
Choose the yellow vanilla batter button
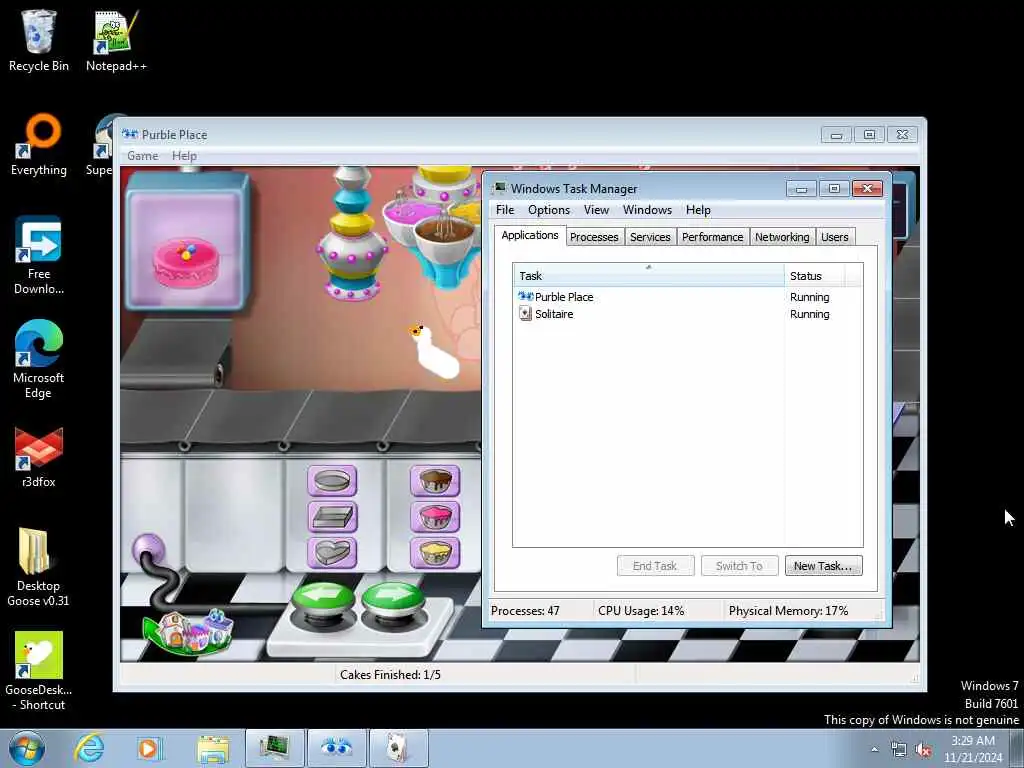point(435,553)
